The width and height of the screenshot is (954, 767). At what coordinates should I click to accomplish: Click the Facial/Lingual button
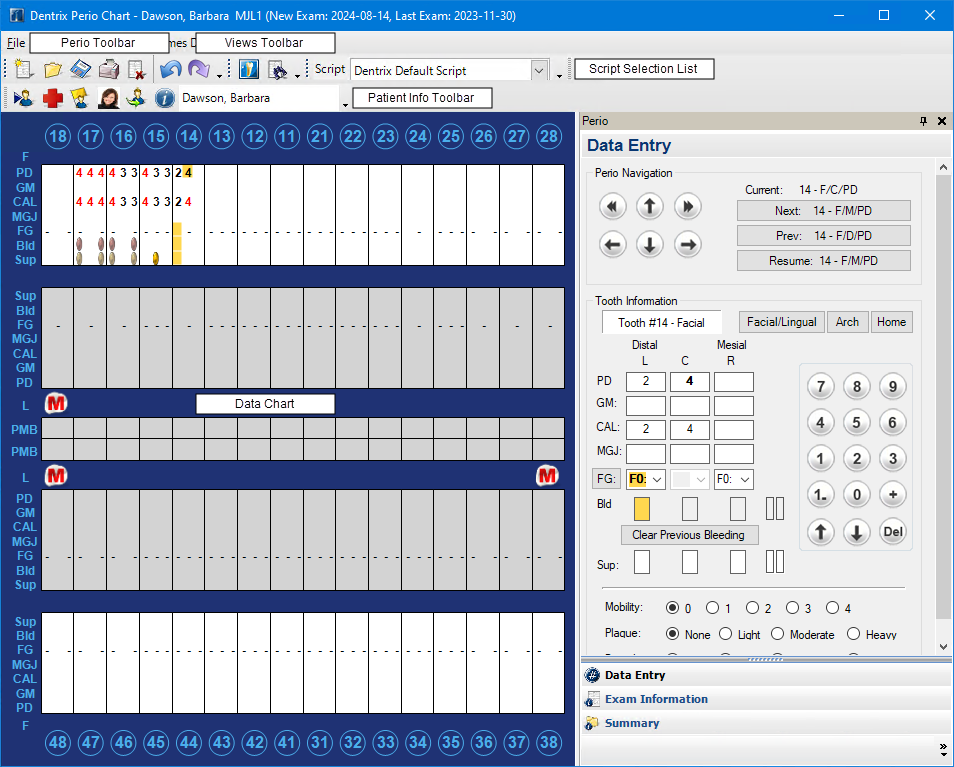point(781,322)
